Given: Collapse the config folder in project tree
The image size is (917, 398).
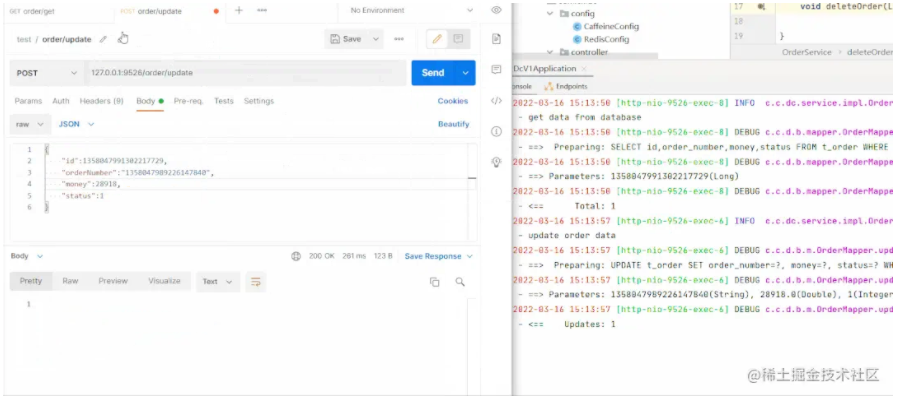Looking at the screenshot, I should click(x=550, y=13).
